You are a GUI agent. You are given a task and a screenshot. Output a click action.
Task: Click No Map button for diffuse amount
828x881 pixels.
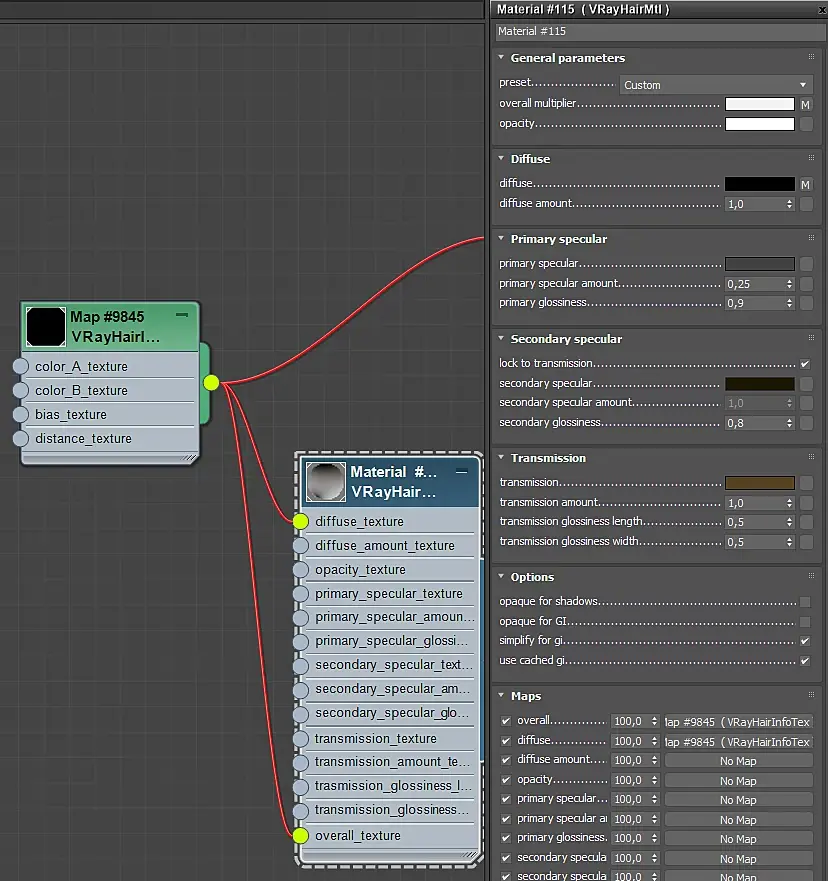tap(739, 761)
